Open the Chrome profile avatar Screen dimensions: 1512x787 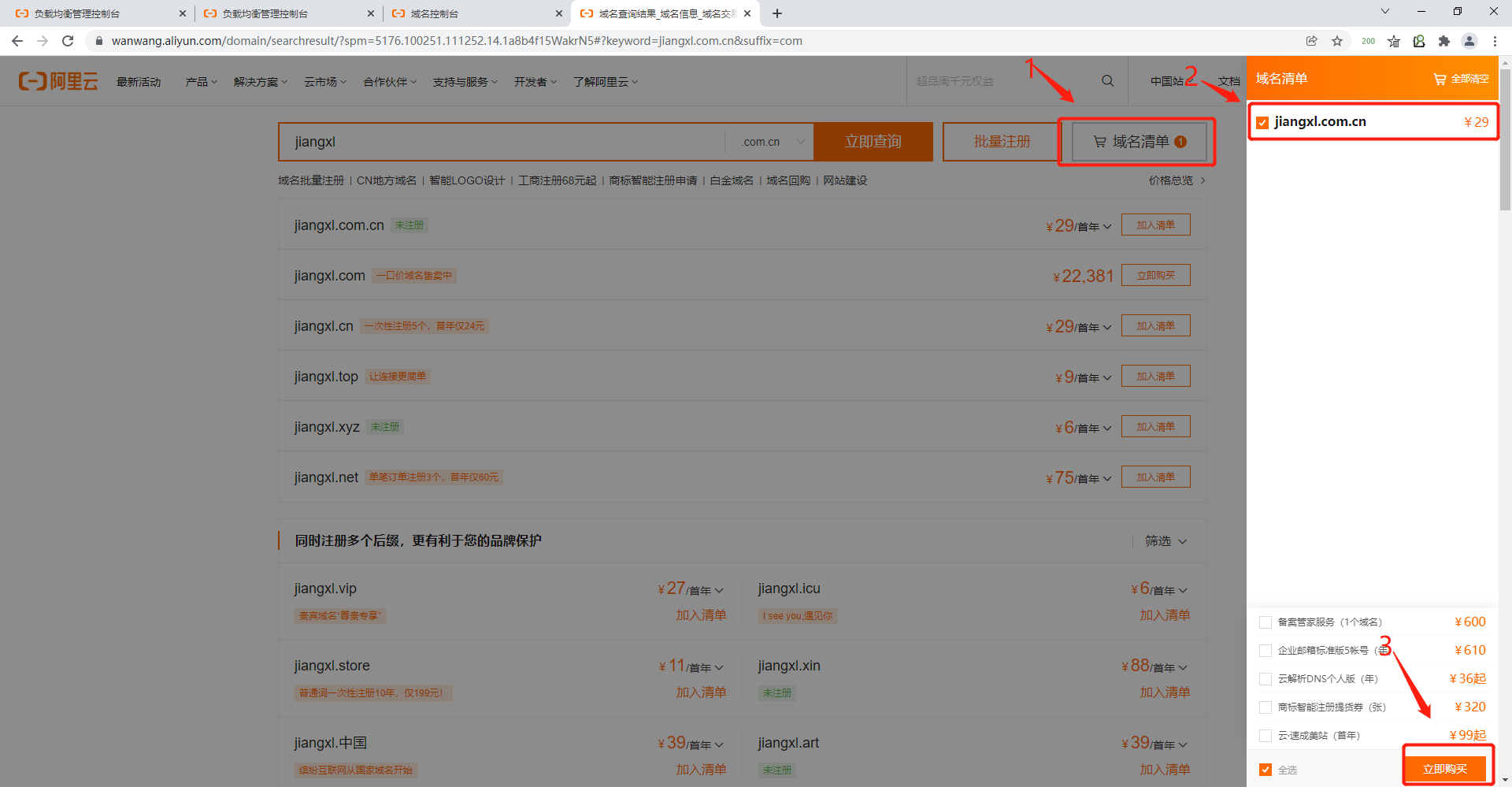pyautogui.click(x=1469, y=41)
